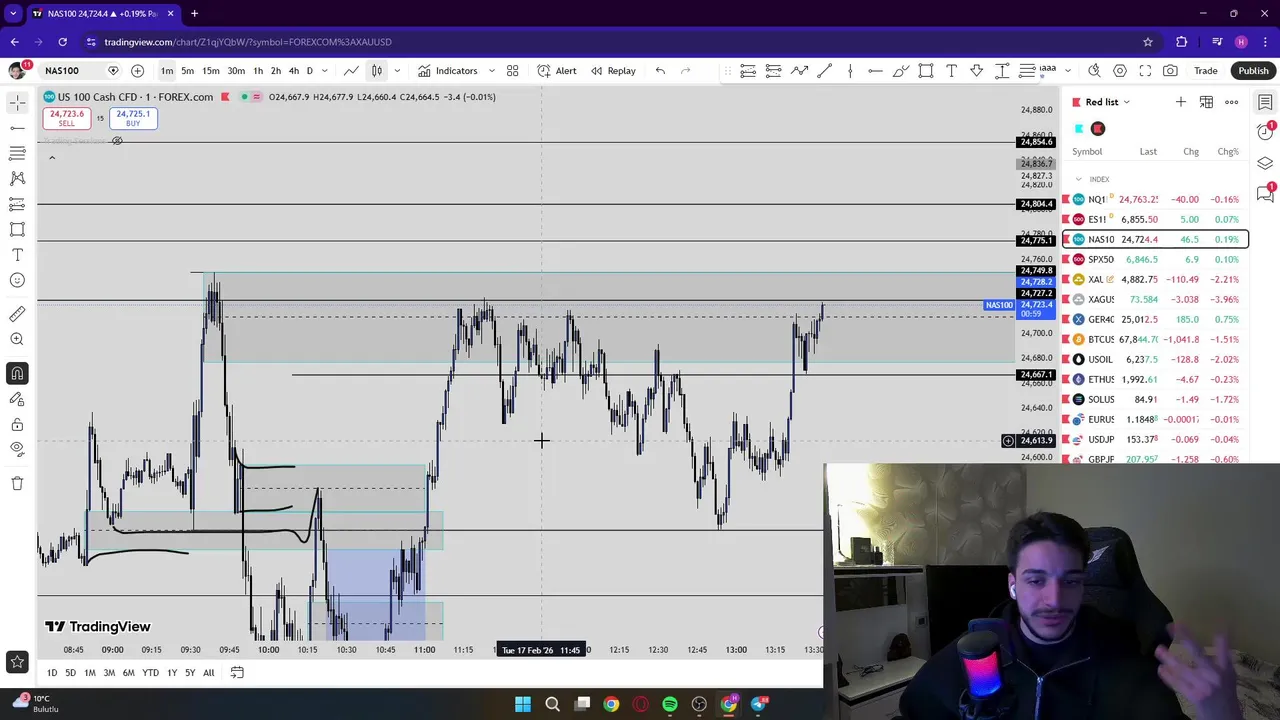Select the trend line tool in floating toolbar
The width and height of the screenshot is (1280, 720).
(825, 71)
